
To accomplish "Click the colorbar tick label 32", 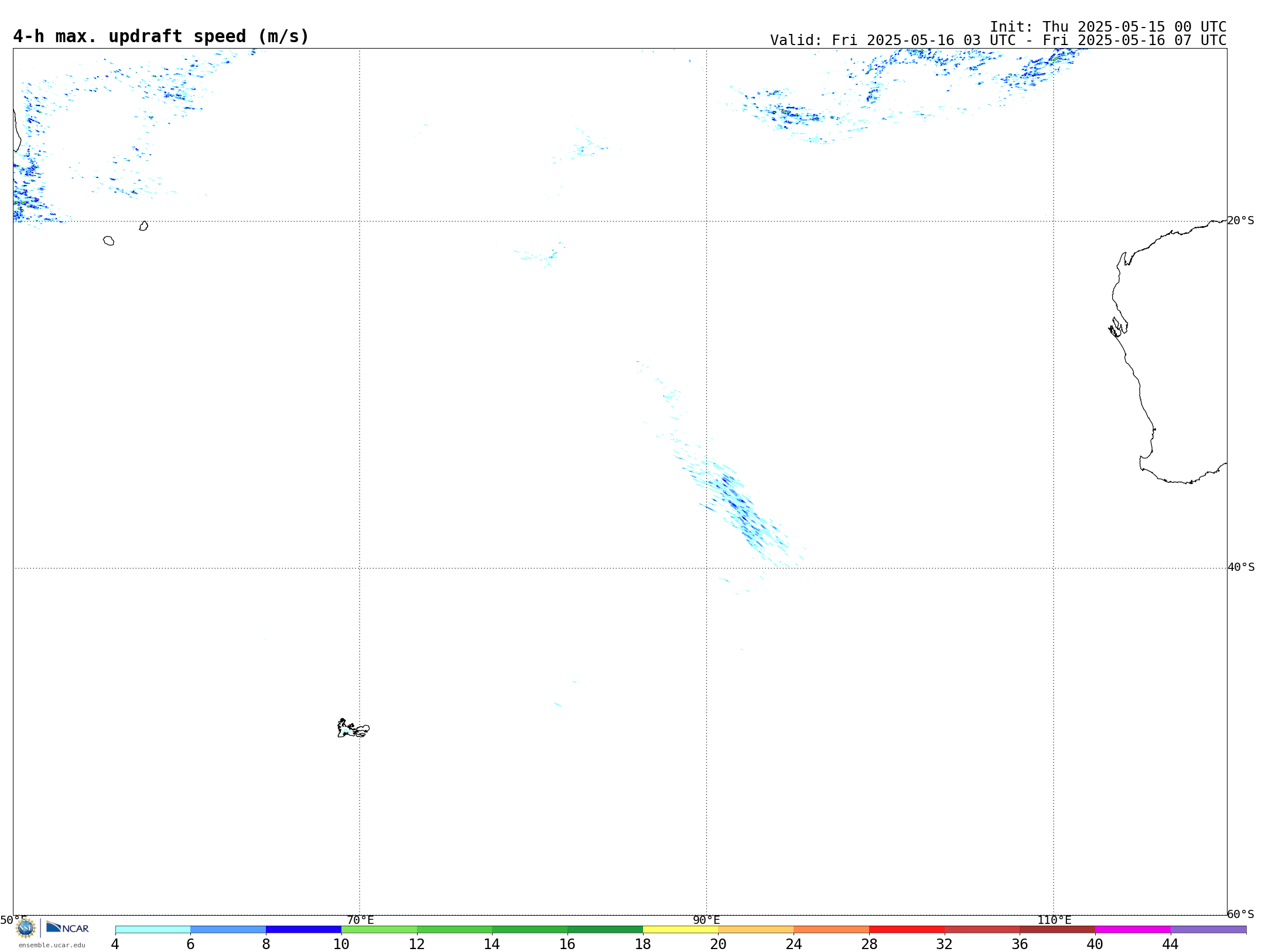I will coord(945,944).
